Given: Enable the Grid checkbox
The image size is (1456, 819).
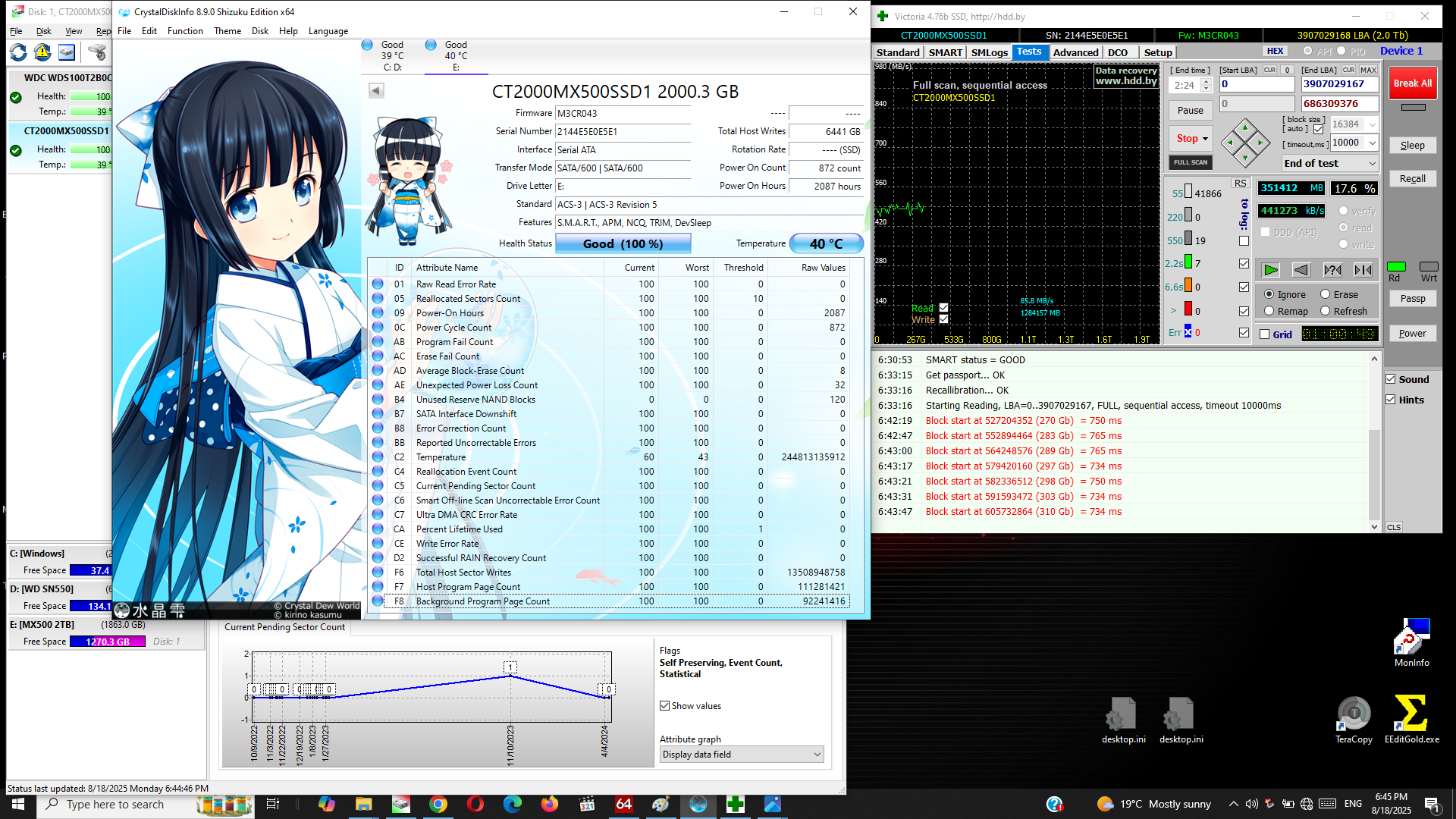Looking at the screenshot, I should (1265, 334).
